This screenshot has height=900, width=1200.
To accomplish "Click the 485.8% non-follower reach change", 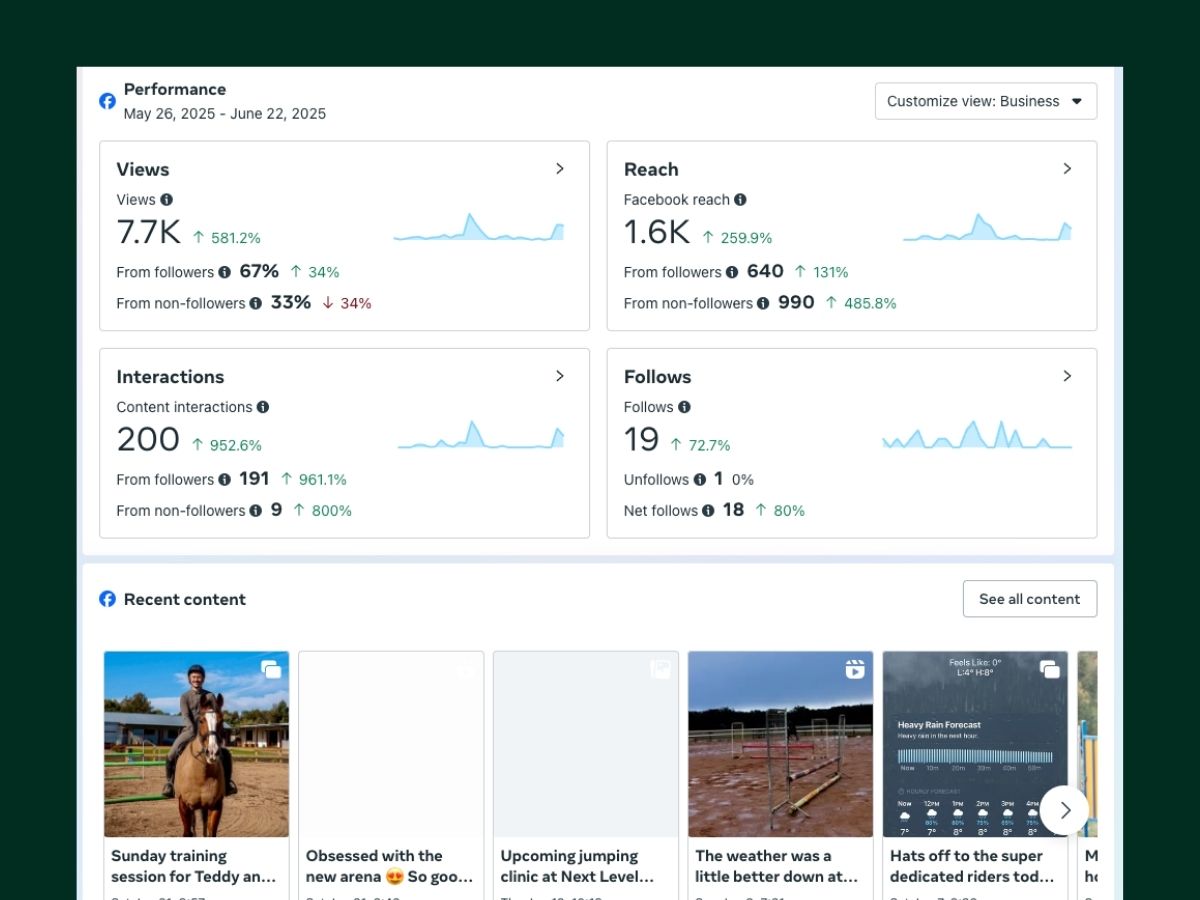I will (x=861, y=303).
